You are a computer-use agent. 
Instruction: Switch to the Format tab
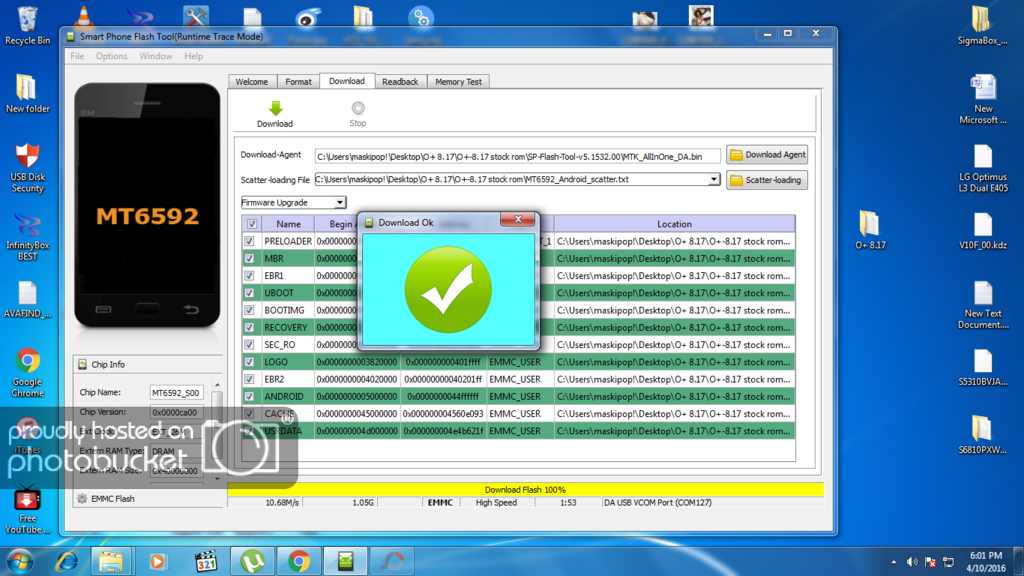coord(298,82)
